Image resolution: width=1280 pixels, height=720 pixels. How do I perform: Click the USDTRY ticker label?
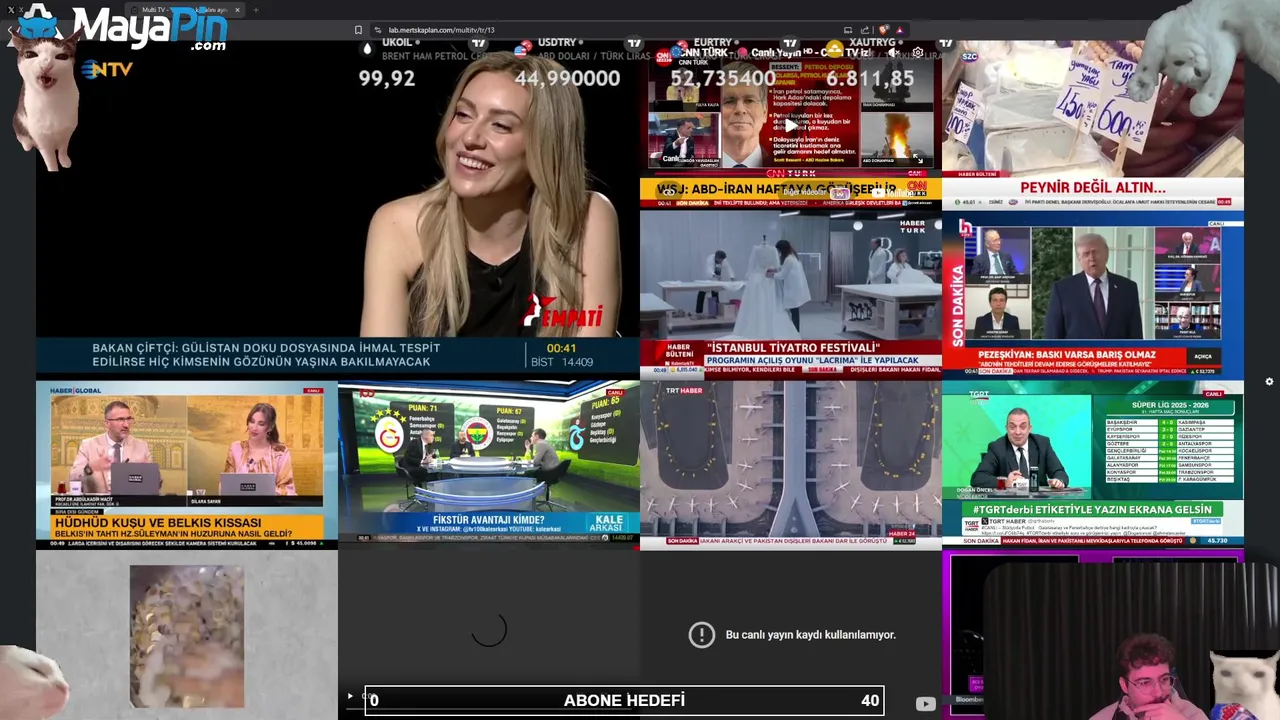[557, 43]
